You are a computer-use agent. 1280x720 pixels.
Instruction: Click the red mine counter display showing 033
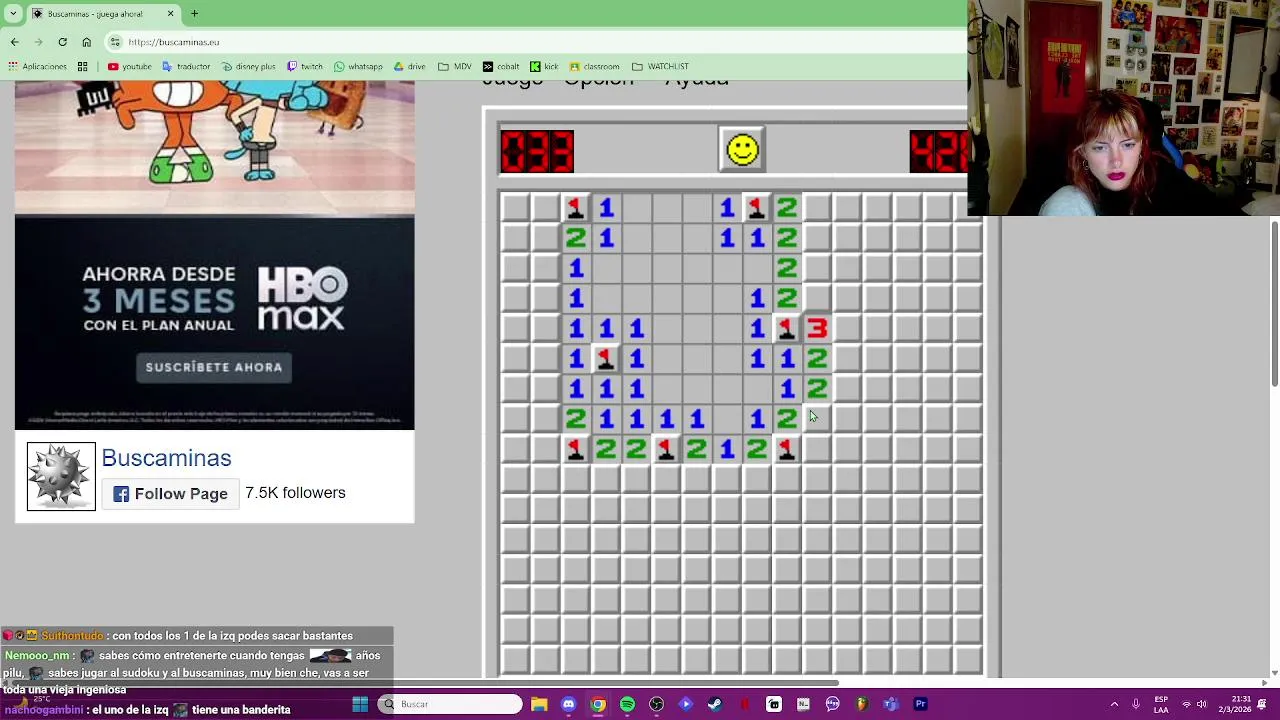[537, 151]
